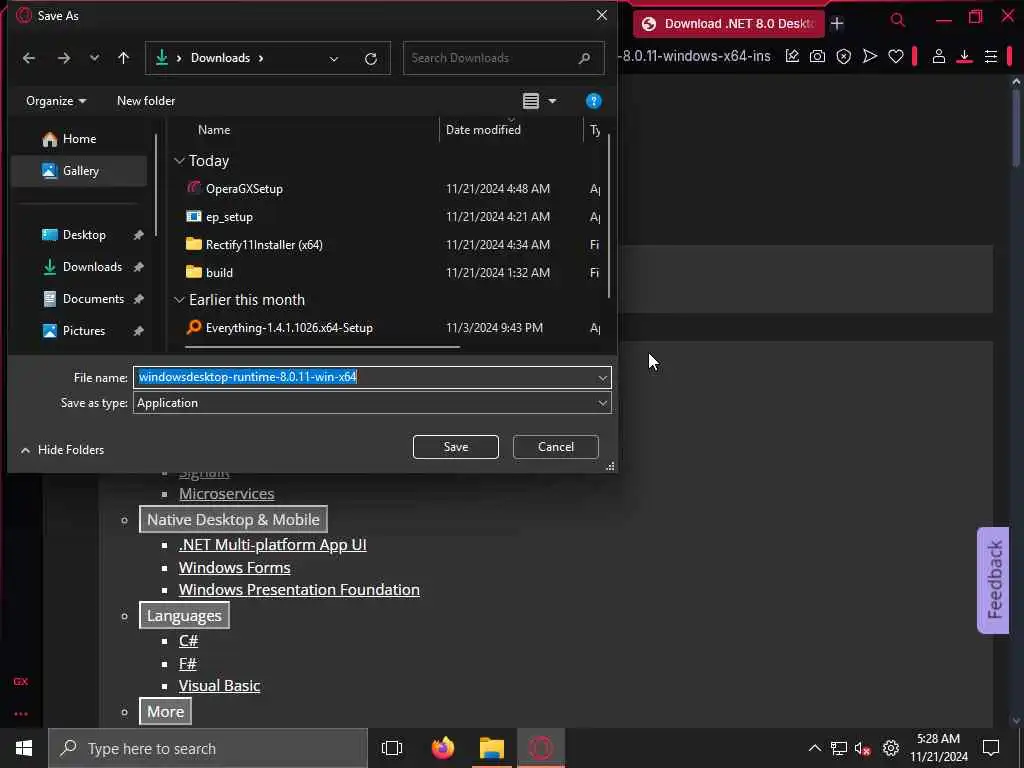This screenshot has width=1024, height=768.
Task: Refresh the Downloads folder listing
Action: (371, 59)
